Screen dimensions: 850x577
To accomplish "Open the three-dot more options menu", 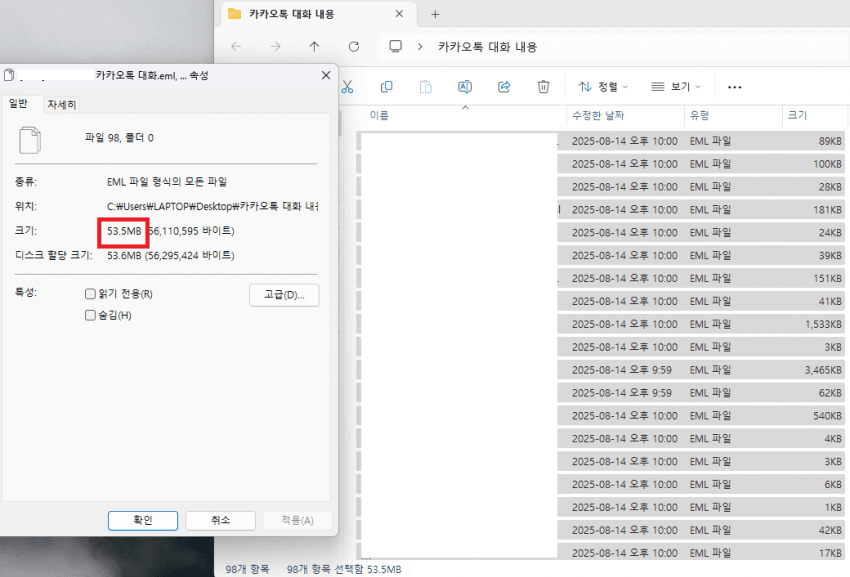I will click(734, 87).
